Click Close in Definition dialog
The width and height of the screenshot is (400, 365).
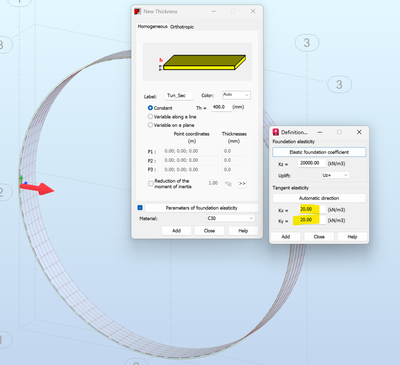[319, 237]
